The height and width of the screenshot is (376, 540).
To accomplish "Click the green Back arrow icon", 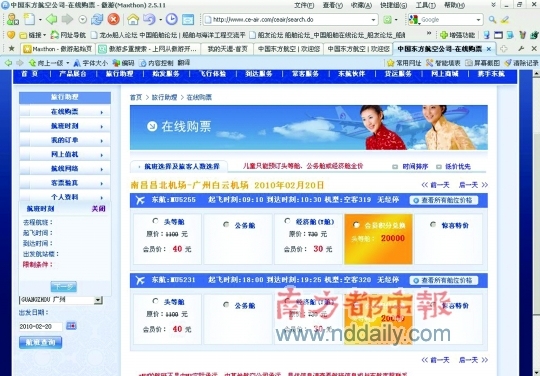I will click(51, 19).
